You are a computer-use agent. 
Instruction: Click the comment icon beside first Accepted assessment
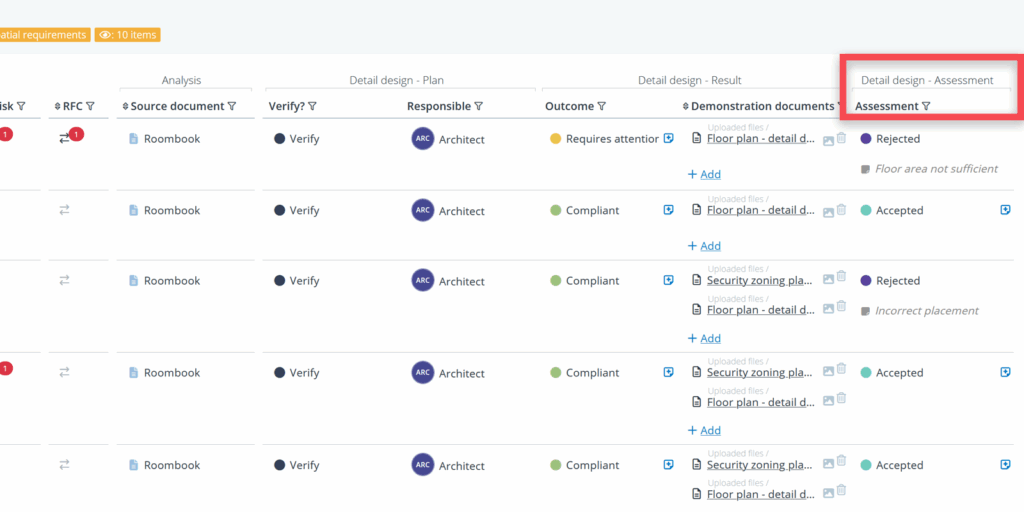tap(1005, 210)
